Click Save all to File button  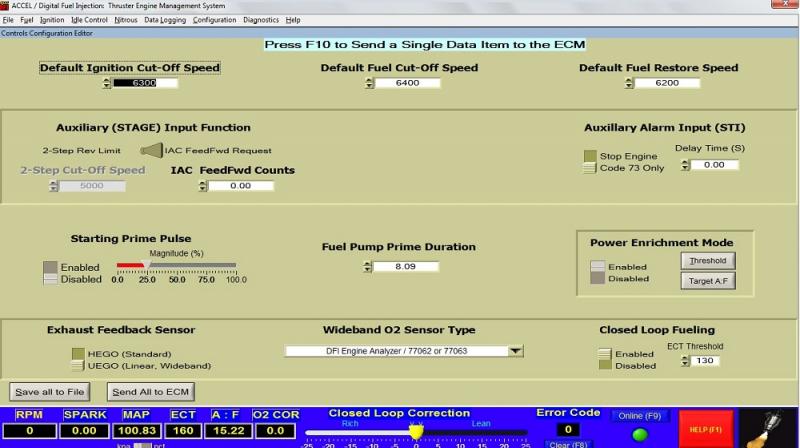pos(49,392)
